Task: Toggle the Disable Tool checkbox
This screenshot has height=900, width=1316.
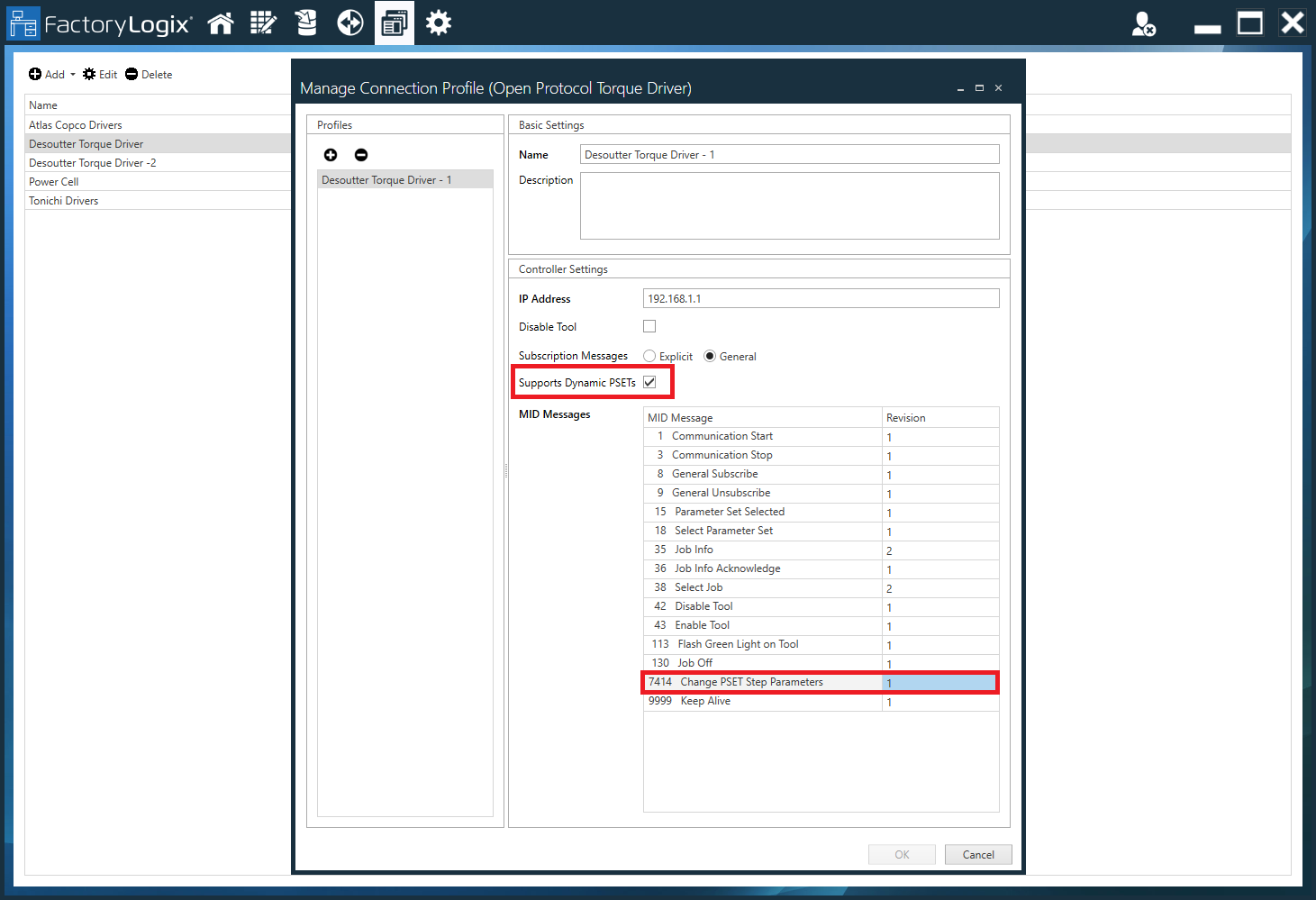Action: [x=649, y=326]
